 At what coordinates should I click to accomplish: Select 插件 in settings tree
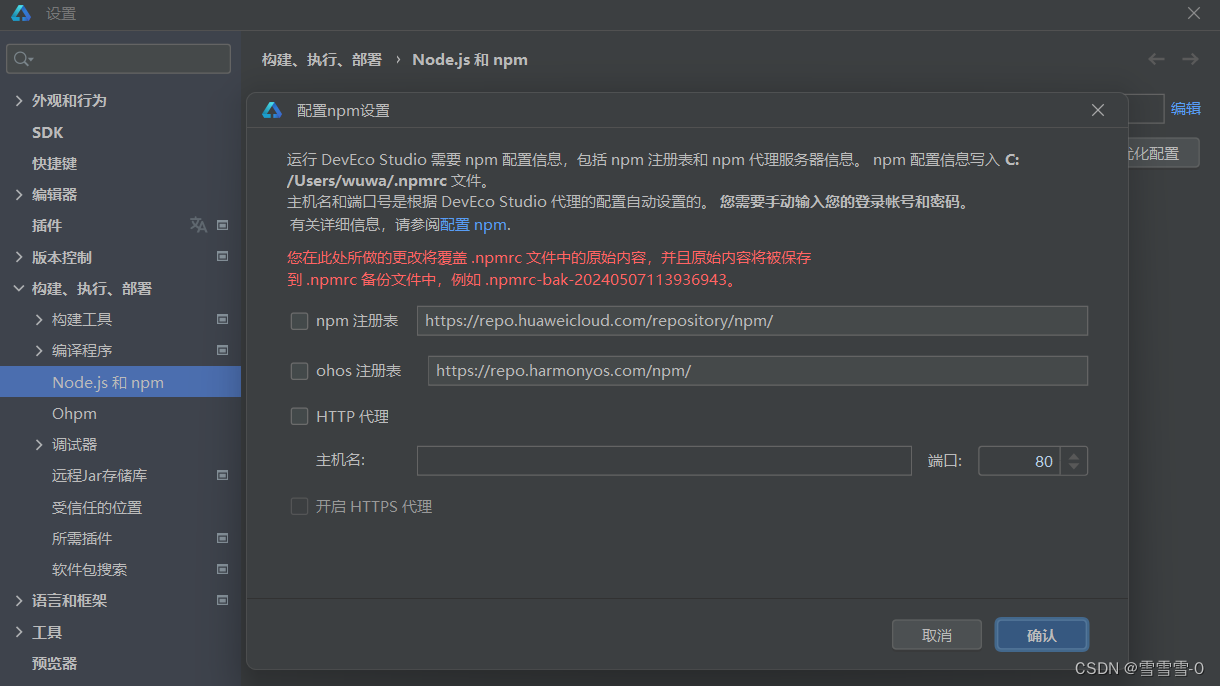(x=46, y=225)
